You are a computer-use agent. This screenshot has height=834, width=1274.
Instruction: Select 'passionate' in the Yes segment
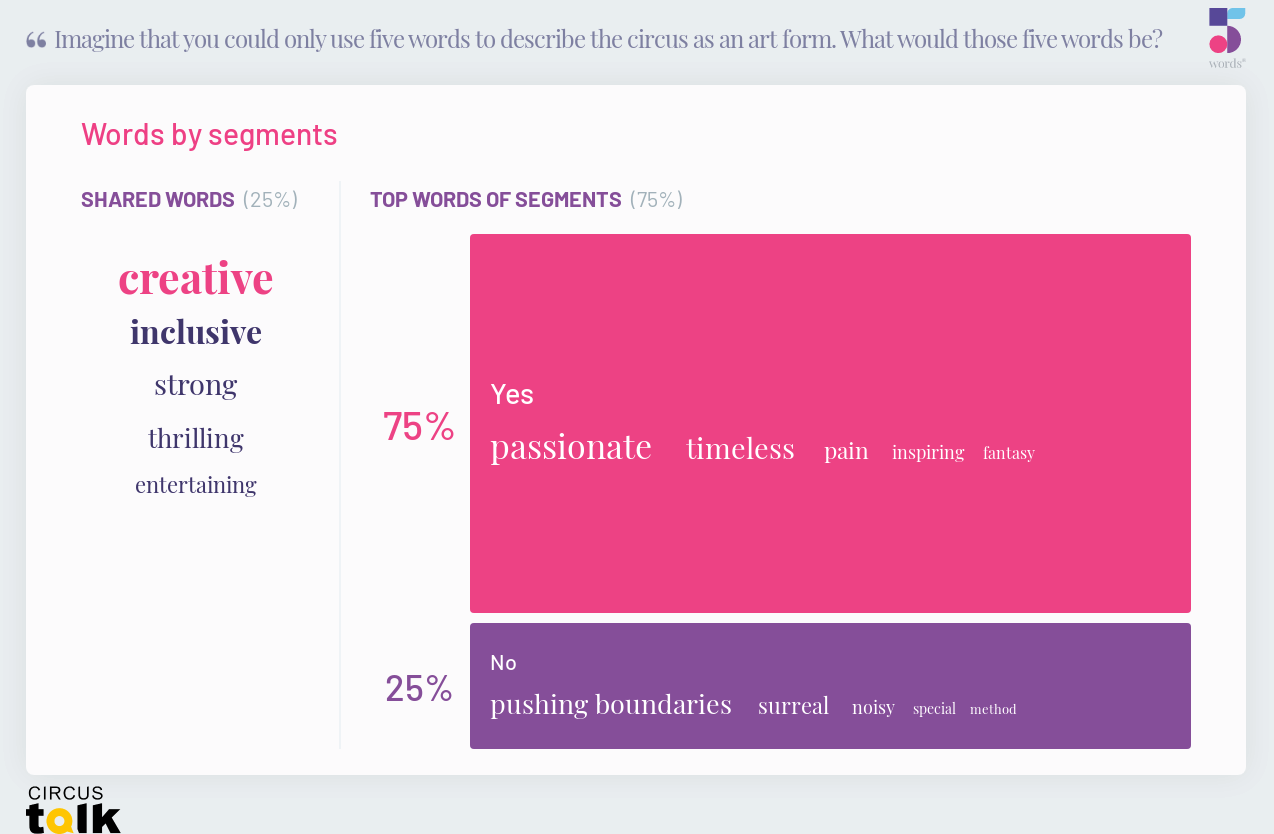571,447
